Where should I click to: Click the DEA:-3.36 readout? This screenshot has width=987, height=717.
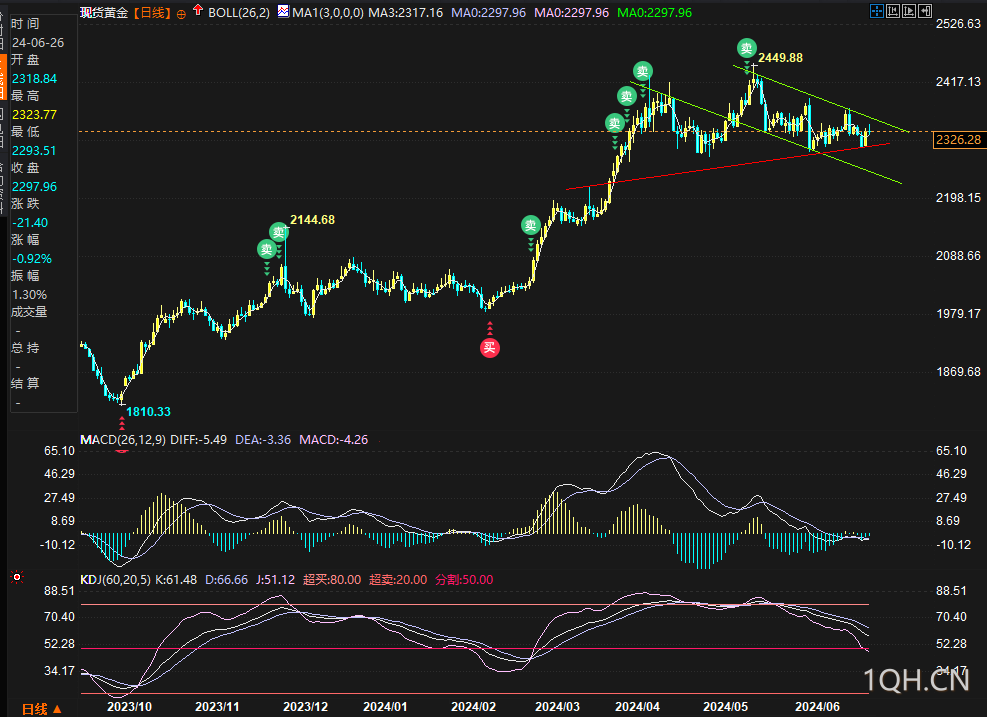point(263,439)
